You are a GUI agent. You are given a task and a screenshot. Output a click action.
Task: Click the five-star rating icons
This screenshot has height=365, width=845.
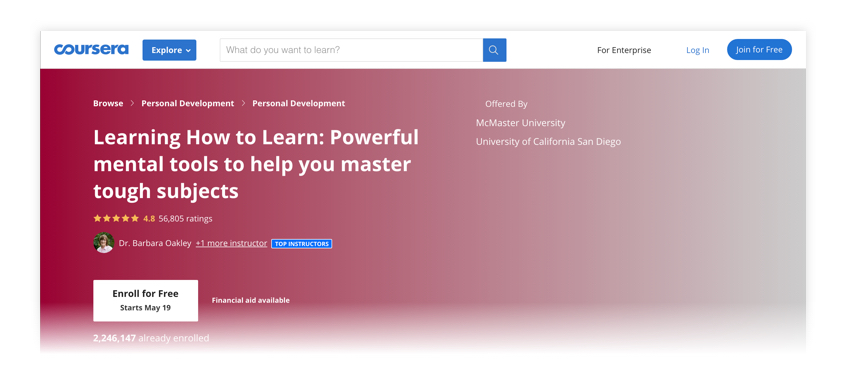tap(116, 218)
